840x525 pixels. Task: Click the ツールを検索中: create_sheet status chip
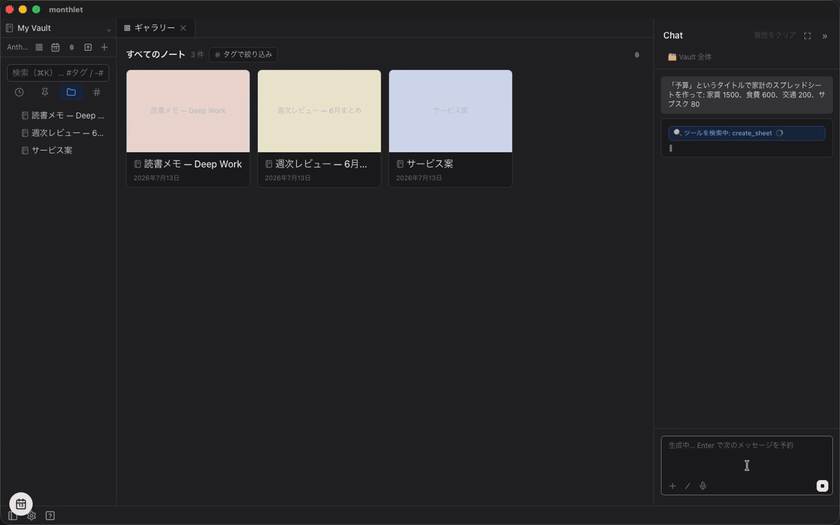coord(747,133)
